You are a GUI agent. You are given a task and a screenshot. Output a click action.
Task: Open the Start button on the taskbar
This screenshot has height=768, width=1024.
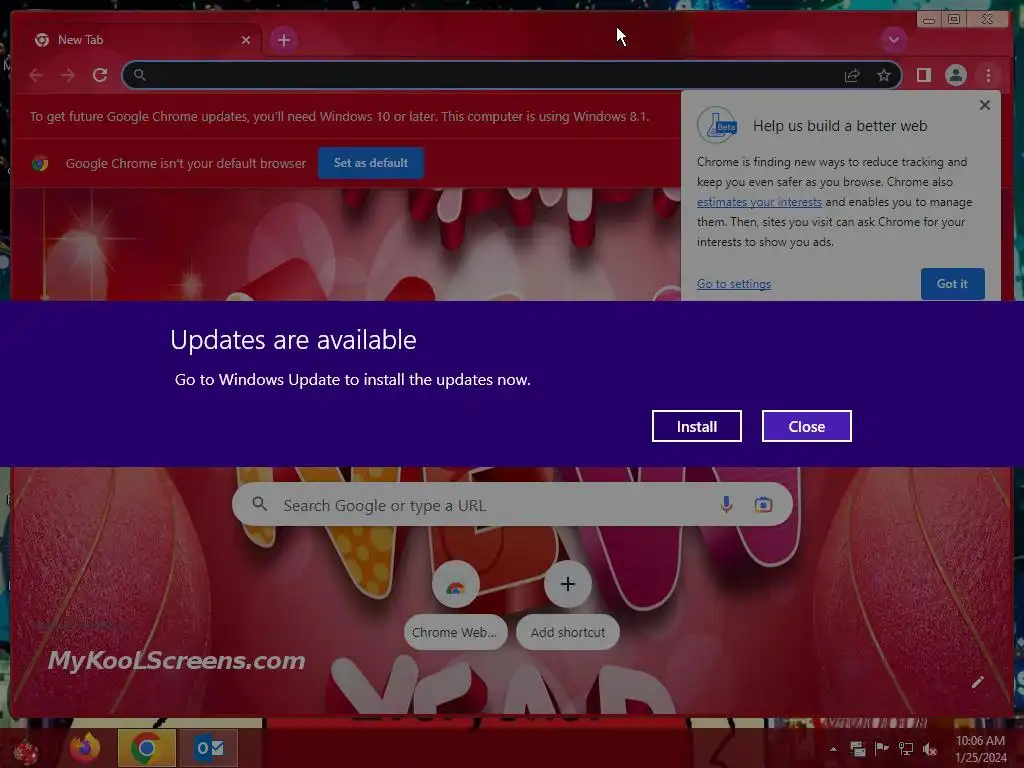[x=25, y=751]
